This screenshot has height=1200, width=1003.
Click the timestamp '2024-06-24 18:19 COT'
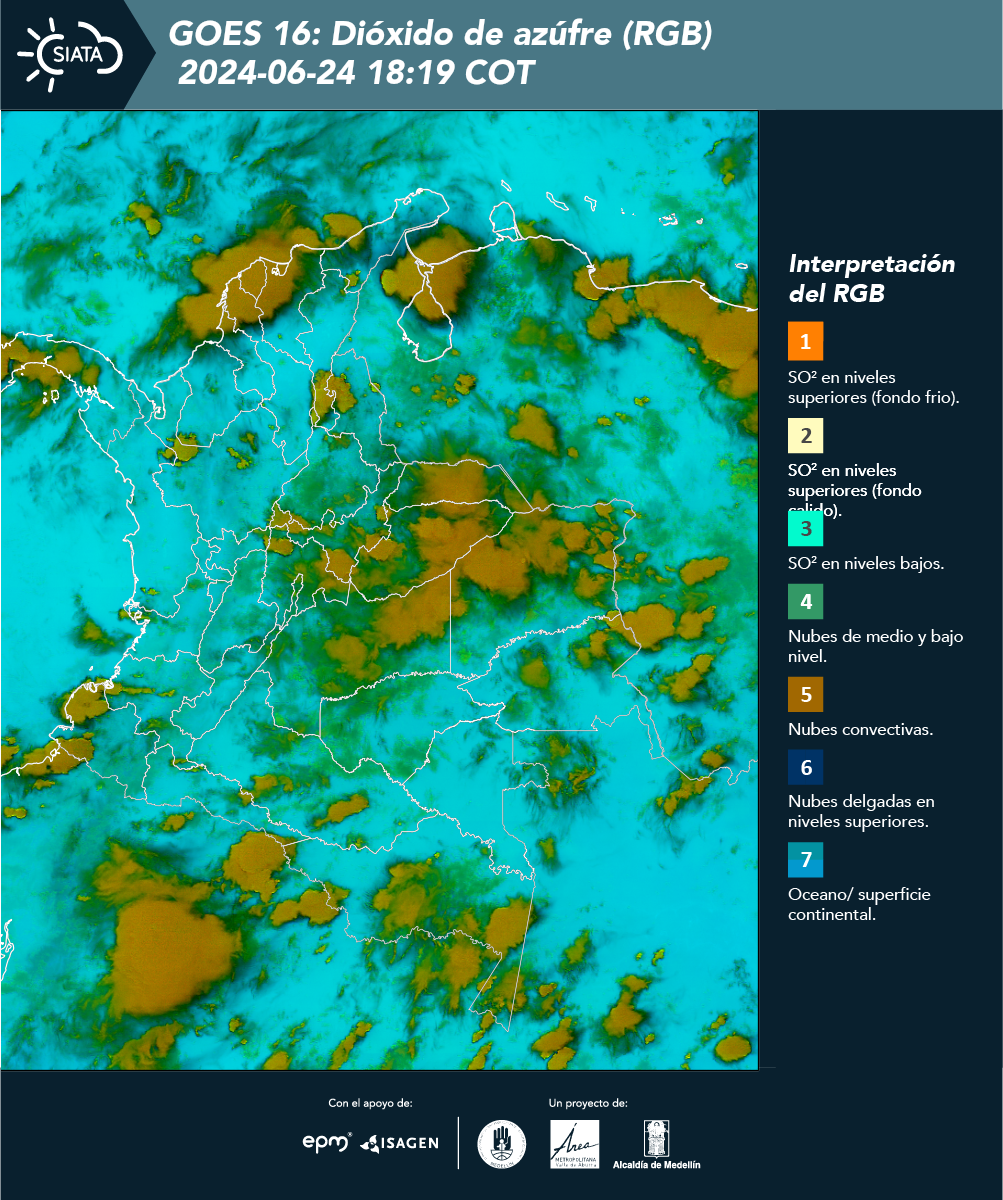(356, 73)
